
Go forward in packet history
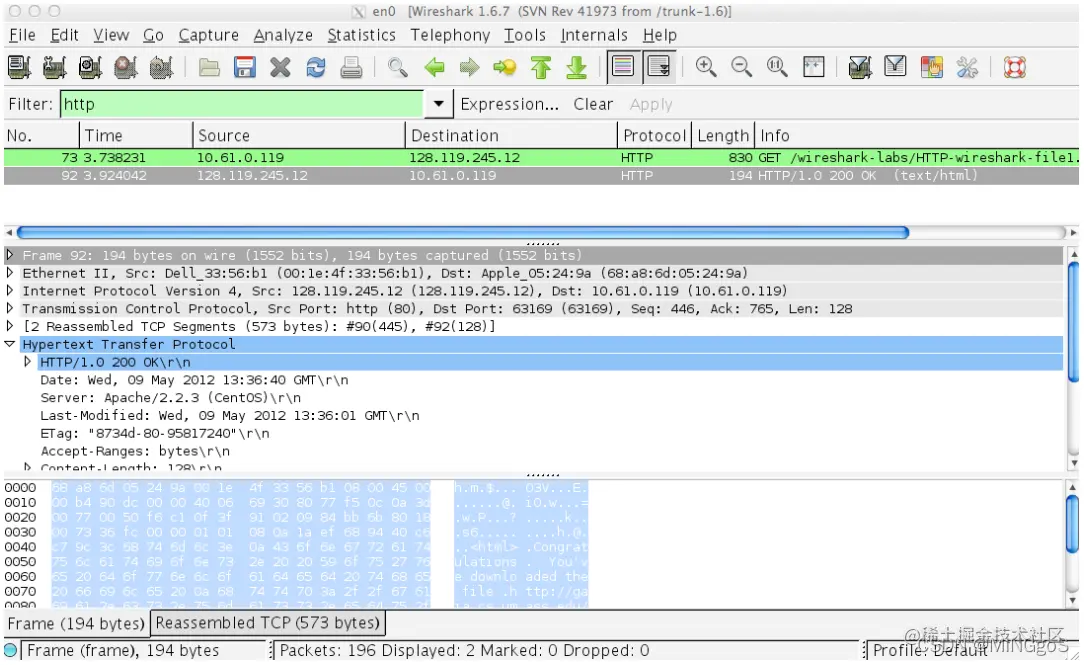coord(469,67)
